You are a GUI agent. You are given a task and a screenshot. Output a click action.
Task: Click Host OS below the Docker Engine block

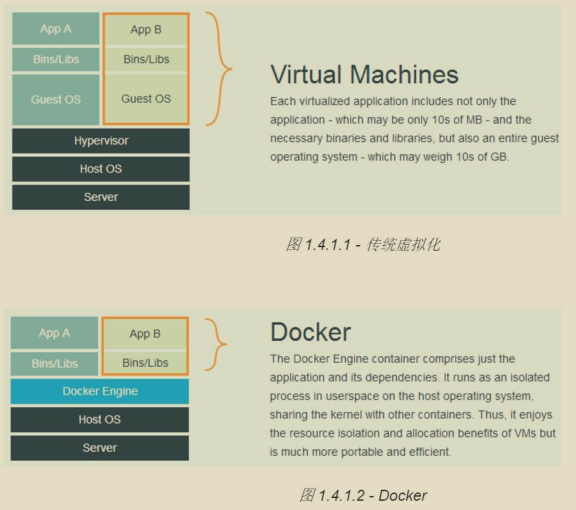point(100,420)
